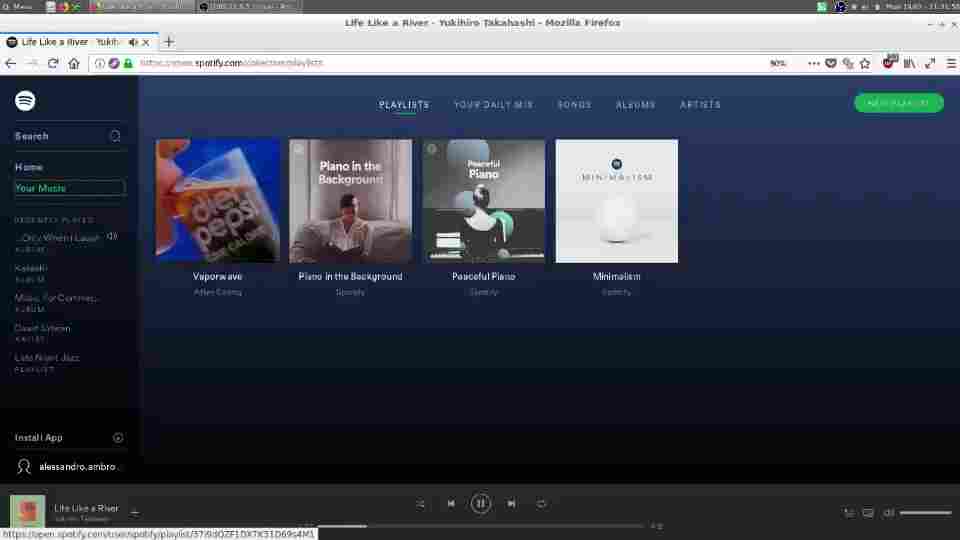Open the Spotify logo home link
This screenshot has height=540, width=960.
25,100
